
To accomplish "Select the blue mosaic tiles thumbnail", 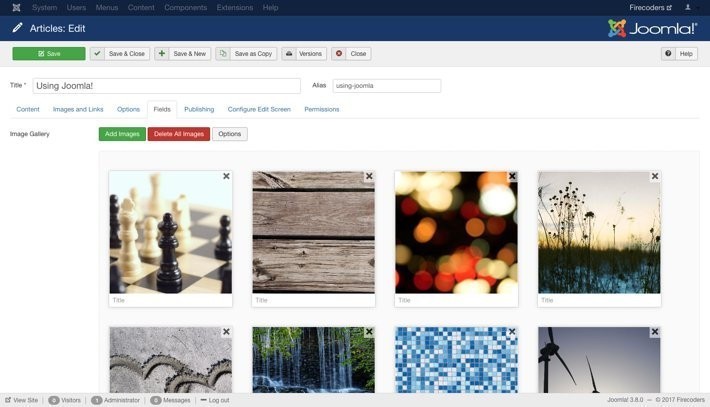I will coord(456,360).
